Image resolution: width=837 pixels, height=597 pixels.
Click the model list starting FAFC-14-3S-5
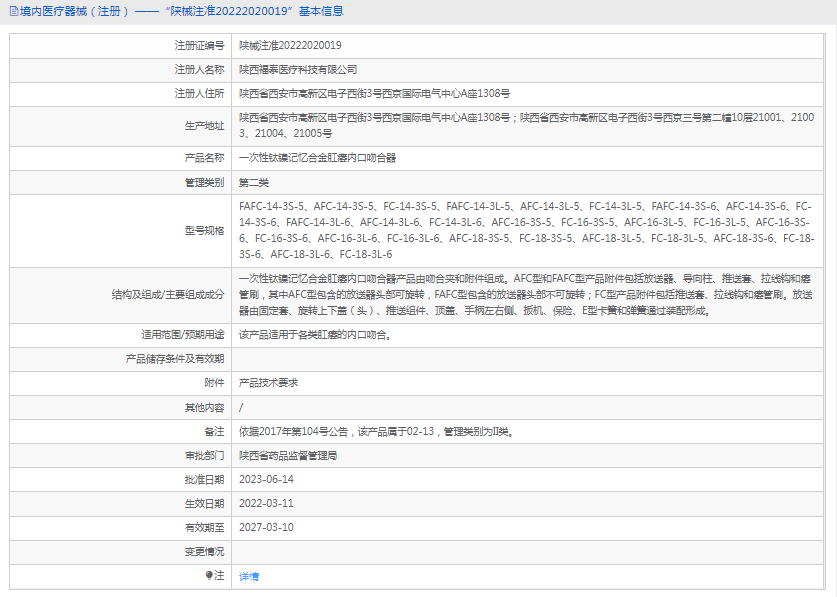click(527, 230)
